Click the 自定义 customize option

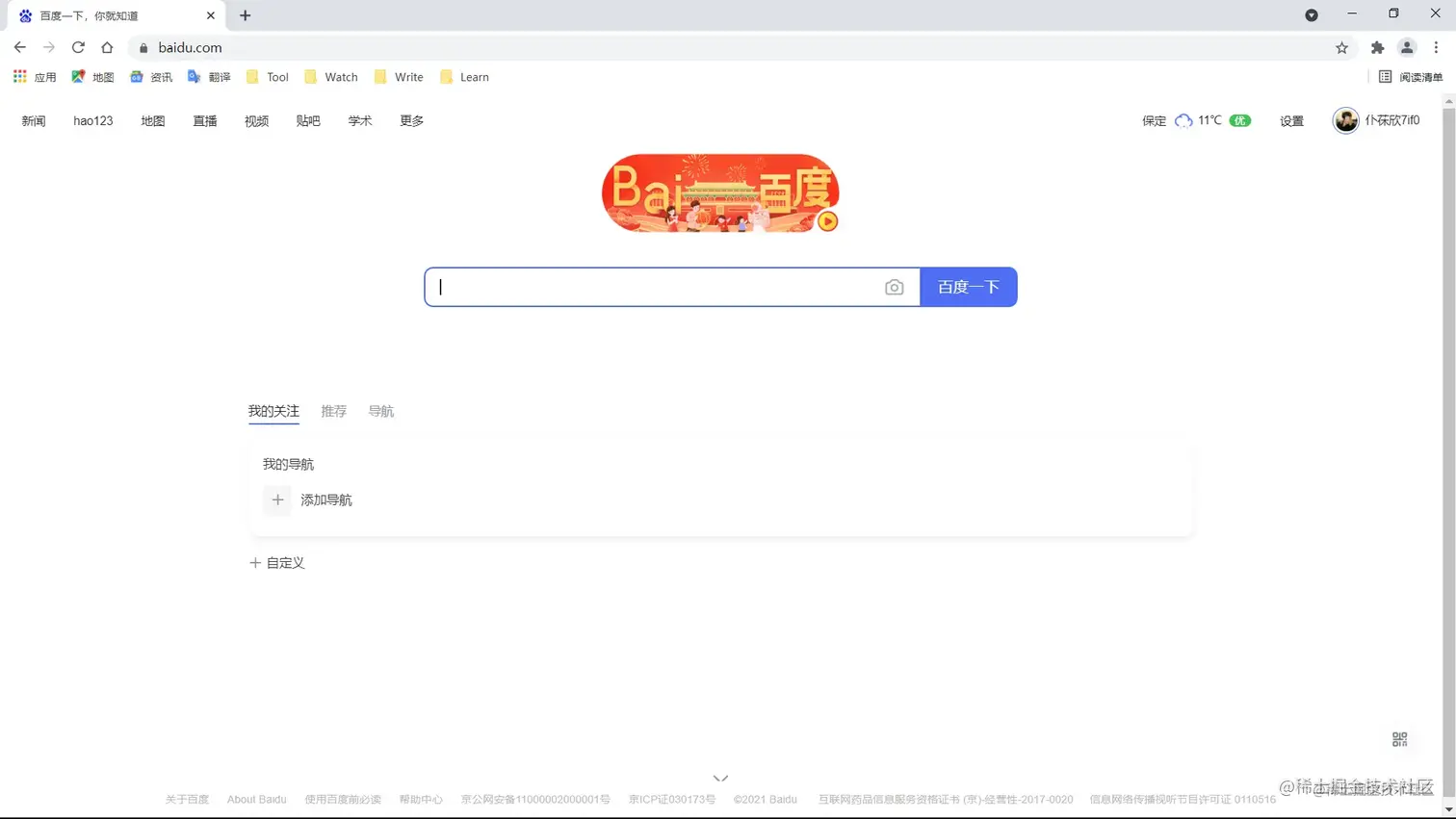pyautogui.click(x=277, y=563)
